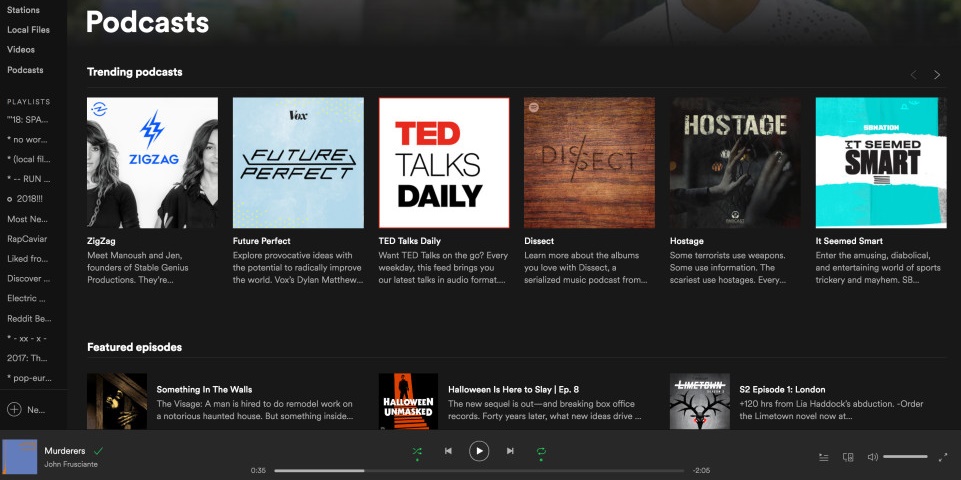Show previous trending podcasts arrow
The height and width of the screenshot is (480, 961).
pos(914,75)
